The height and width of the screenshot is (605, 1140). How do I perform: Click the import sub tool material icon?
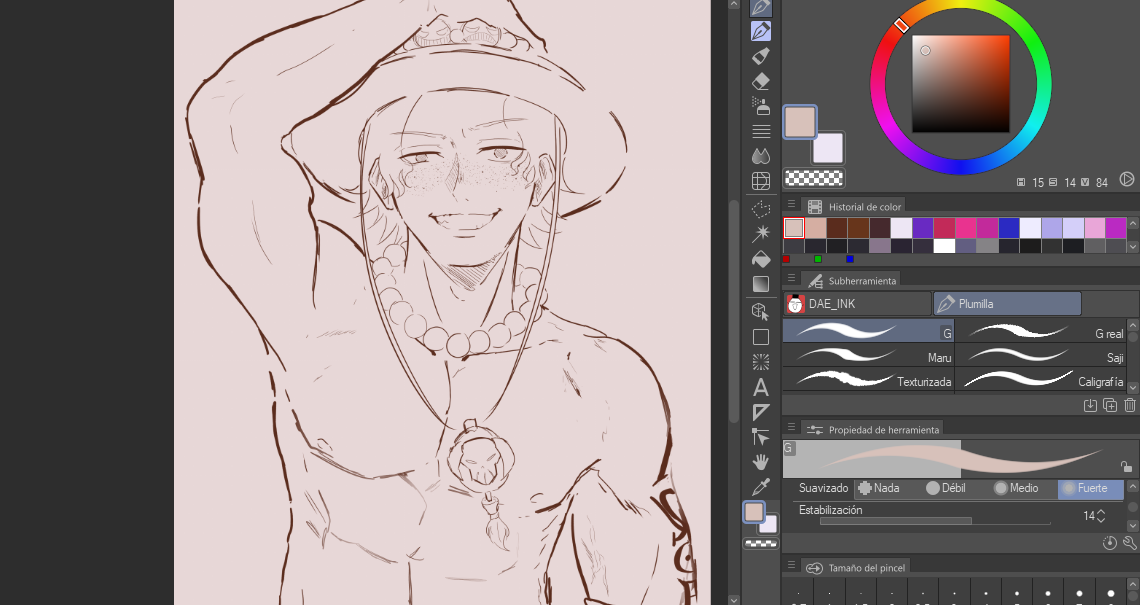(x=1090, y=405)
